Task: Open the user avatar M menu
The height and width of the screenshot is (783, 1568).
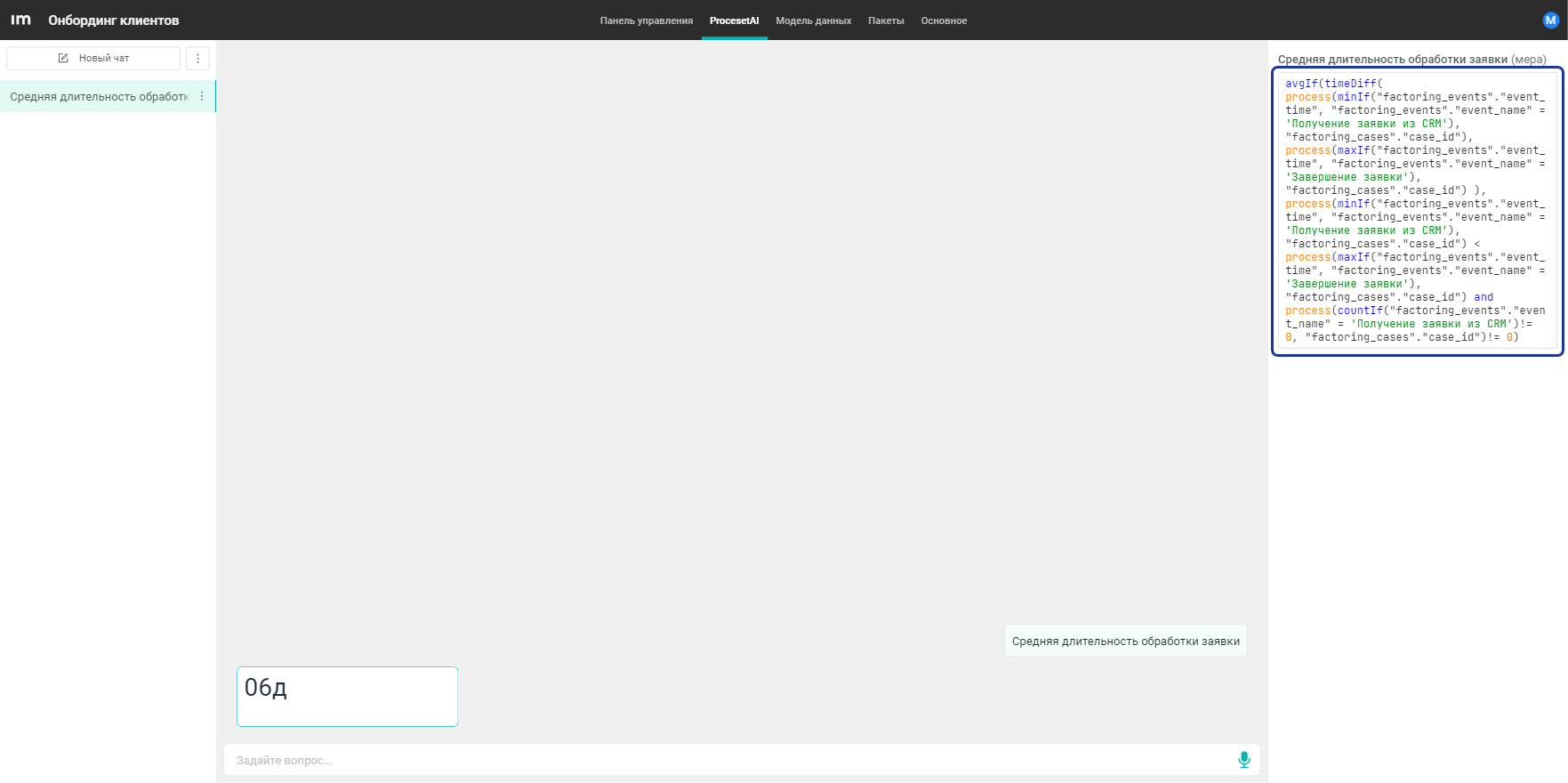Action: click(x=1550, y=20)
